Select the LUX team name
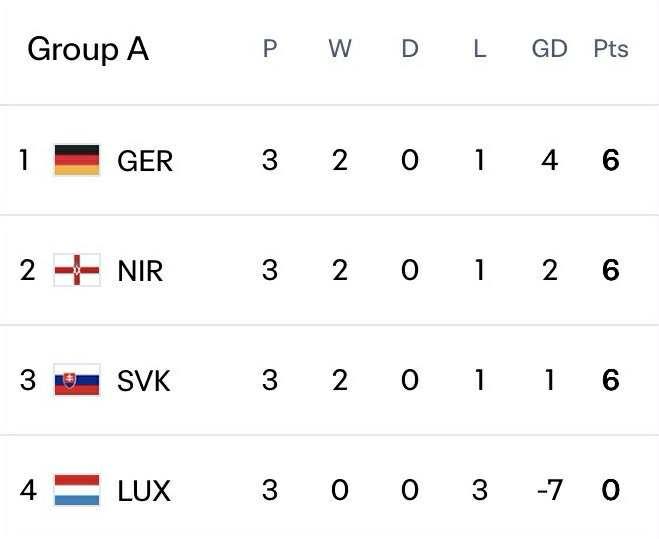 [144, 490]
